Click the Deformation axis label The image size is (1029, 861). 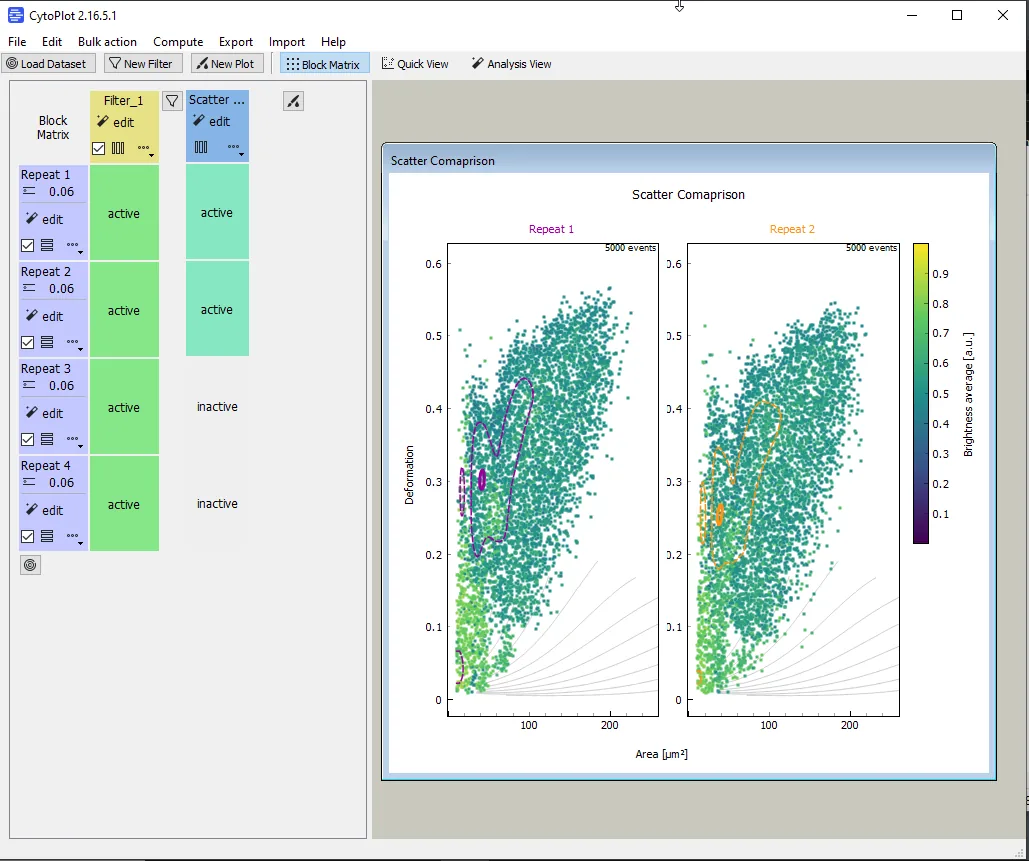410,475
